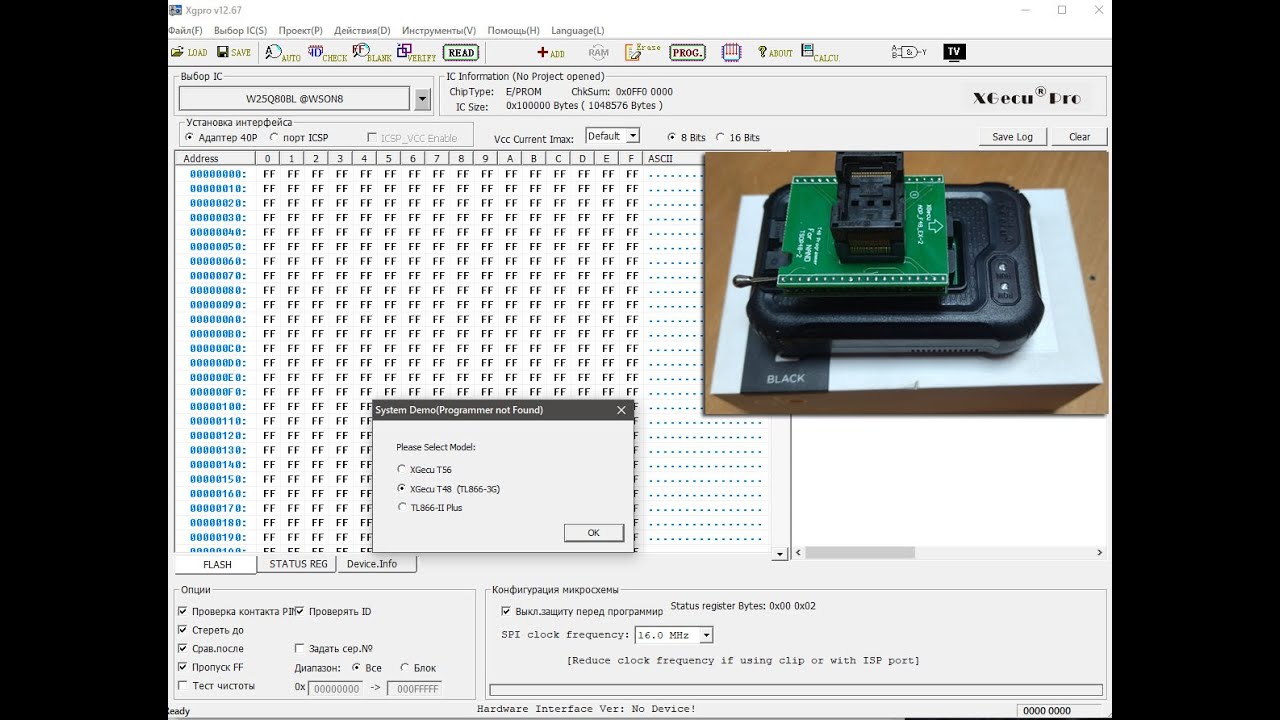Run the BLANK check toolbar icon
Screen dimensions: 1280x720
click(372, 53)
